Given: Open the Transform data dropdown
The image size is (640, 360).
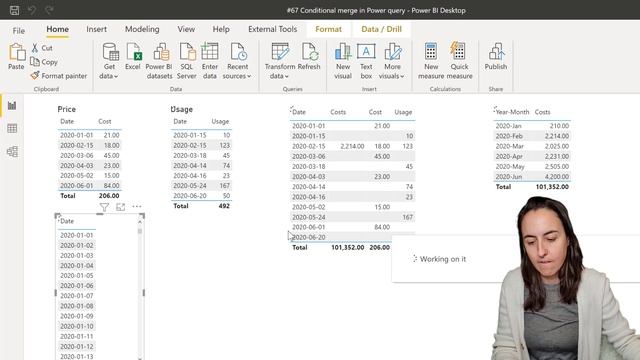Looking at the screenshot, I should (x=280, y=61).
